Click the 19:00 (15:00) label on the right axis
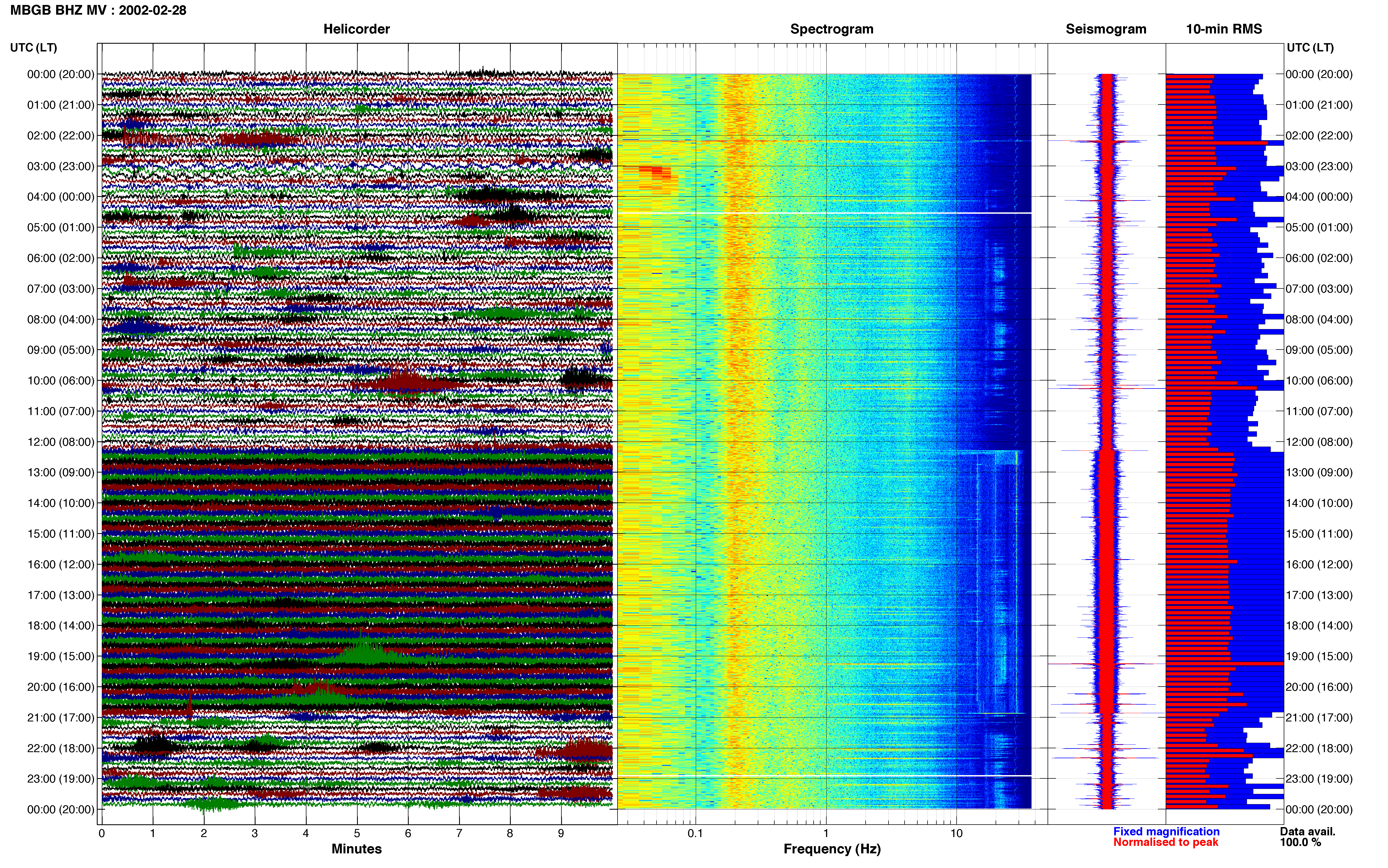Viewport: 1388px width, 868px height. (1319, 656)
